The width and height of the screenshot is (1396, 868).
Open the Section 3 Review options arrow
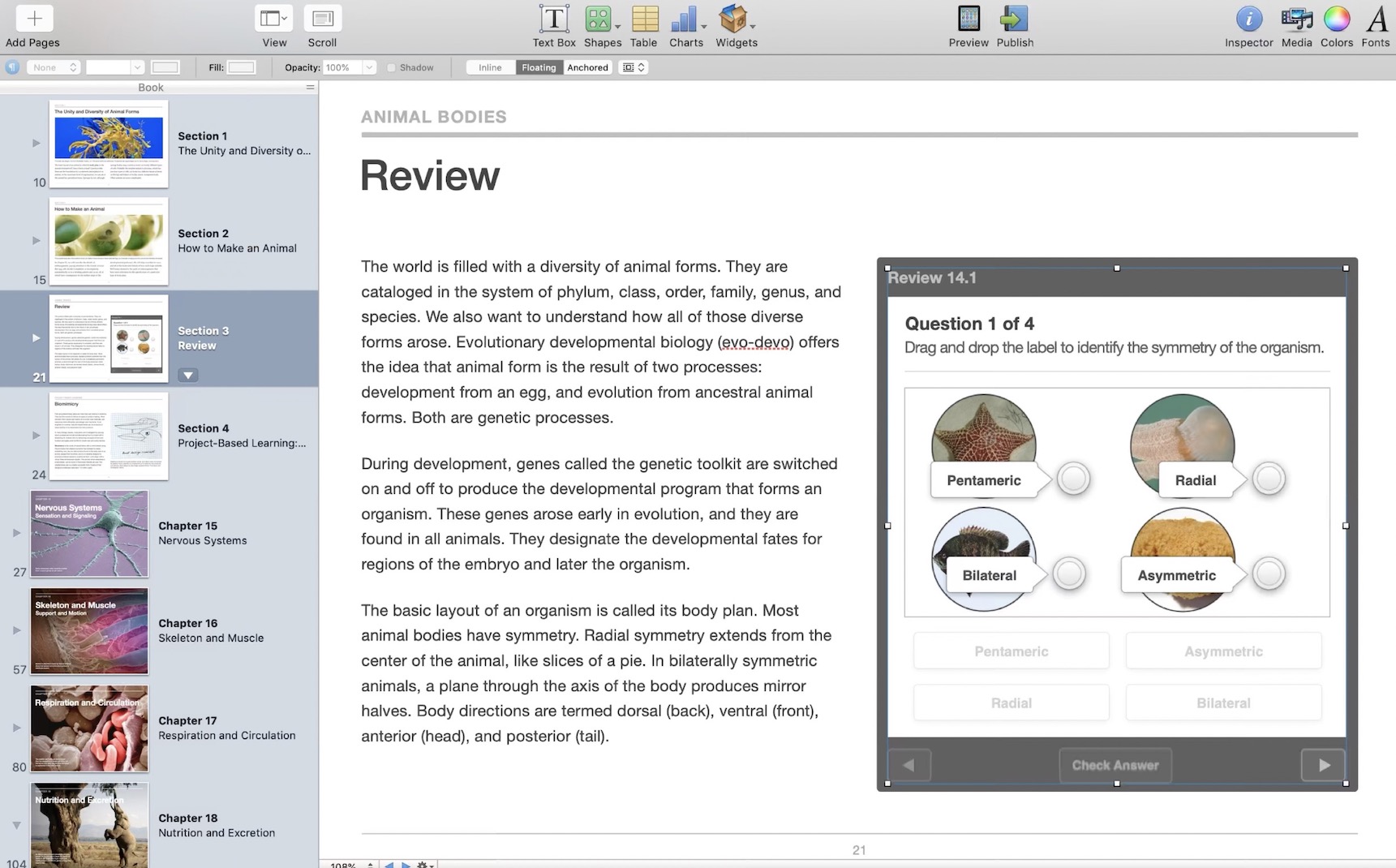tap(187, 375)
